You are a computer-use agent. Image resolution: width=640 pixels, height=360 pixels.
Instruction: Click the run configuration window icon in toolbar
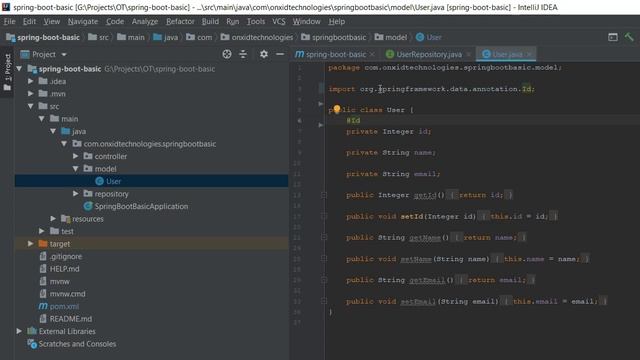tap(613, 37)
